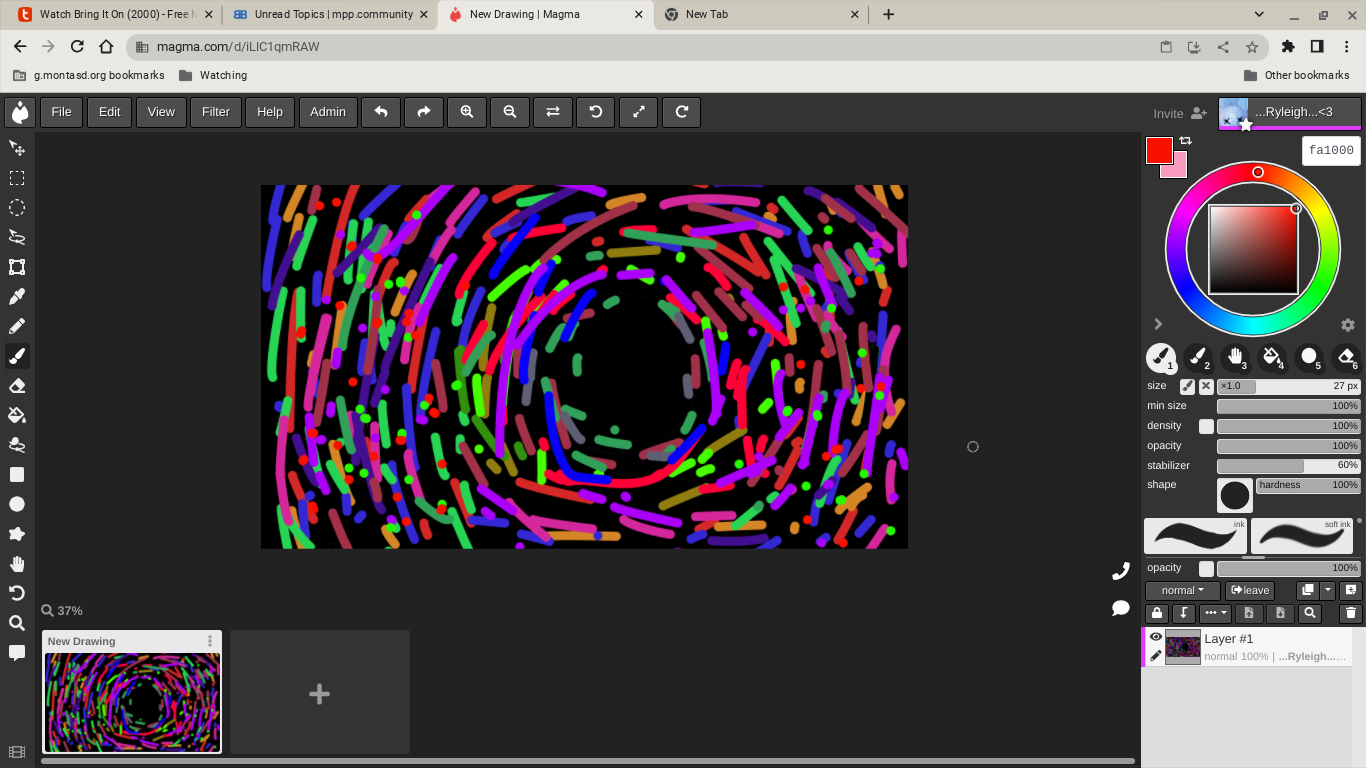Open New Drawing thumbnail three-dot menu
The height and width of the screenshot is (768, 1366).
(x=210, y=641)
